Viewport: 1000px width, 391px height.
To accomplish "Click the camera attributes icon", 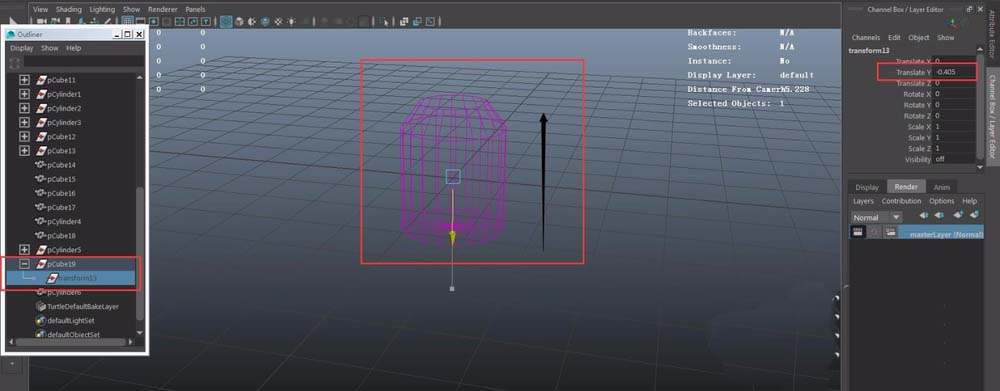I will (x=55, y=21).
